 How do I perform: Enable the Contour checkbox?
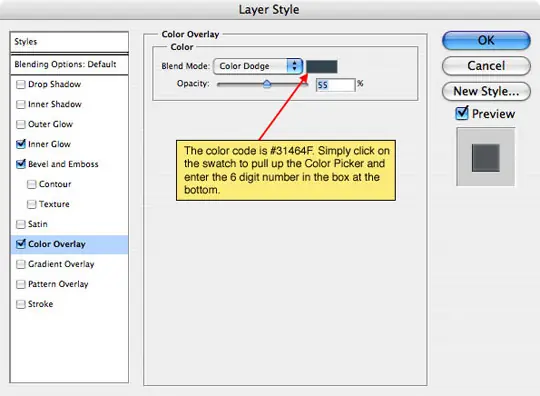[x=32, y=184]
